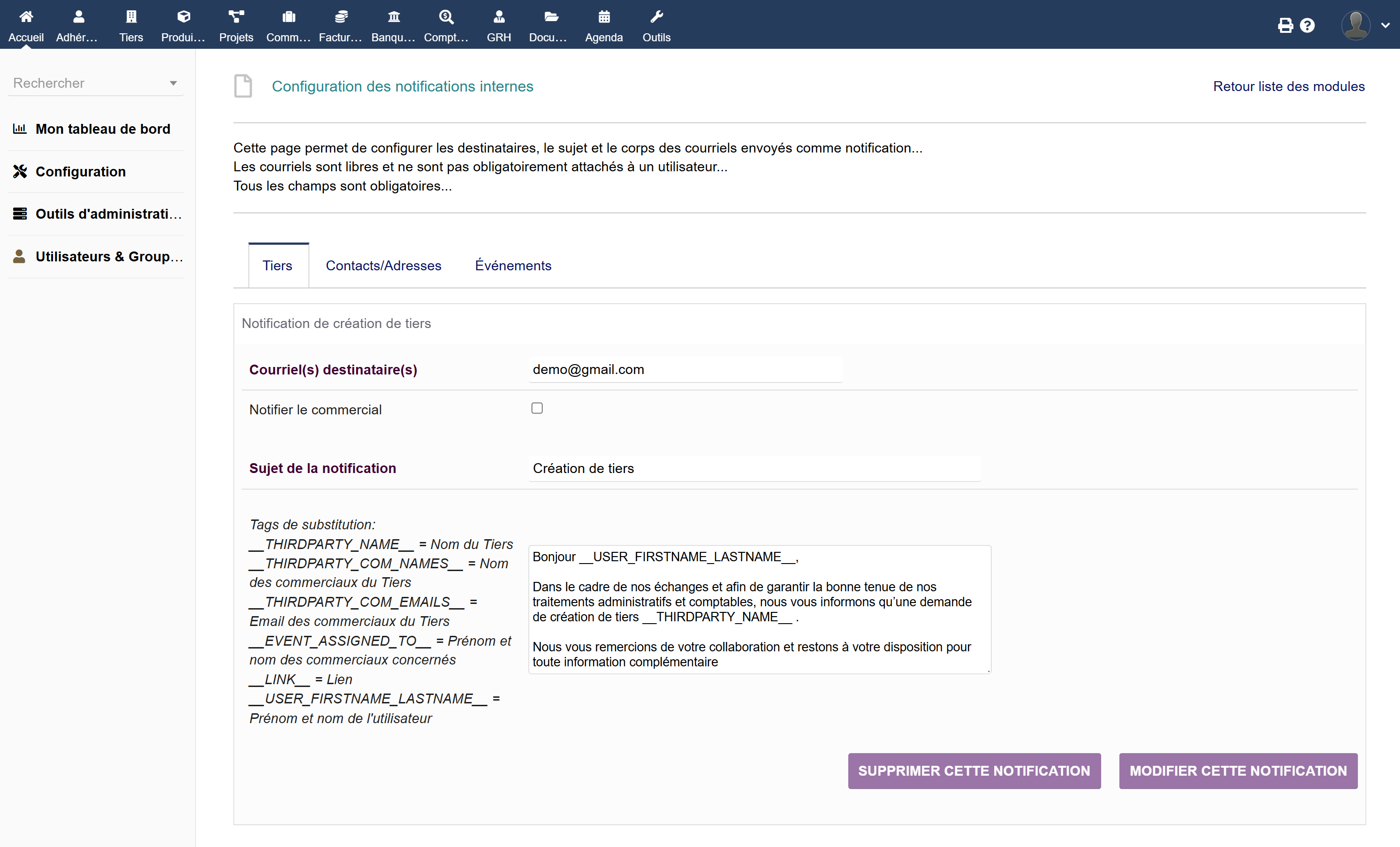Click Modifier cette notification button
1400x847 pixels.
(x=1238, y=771)
